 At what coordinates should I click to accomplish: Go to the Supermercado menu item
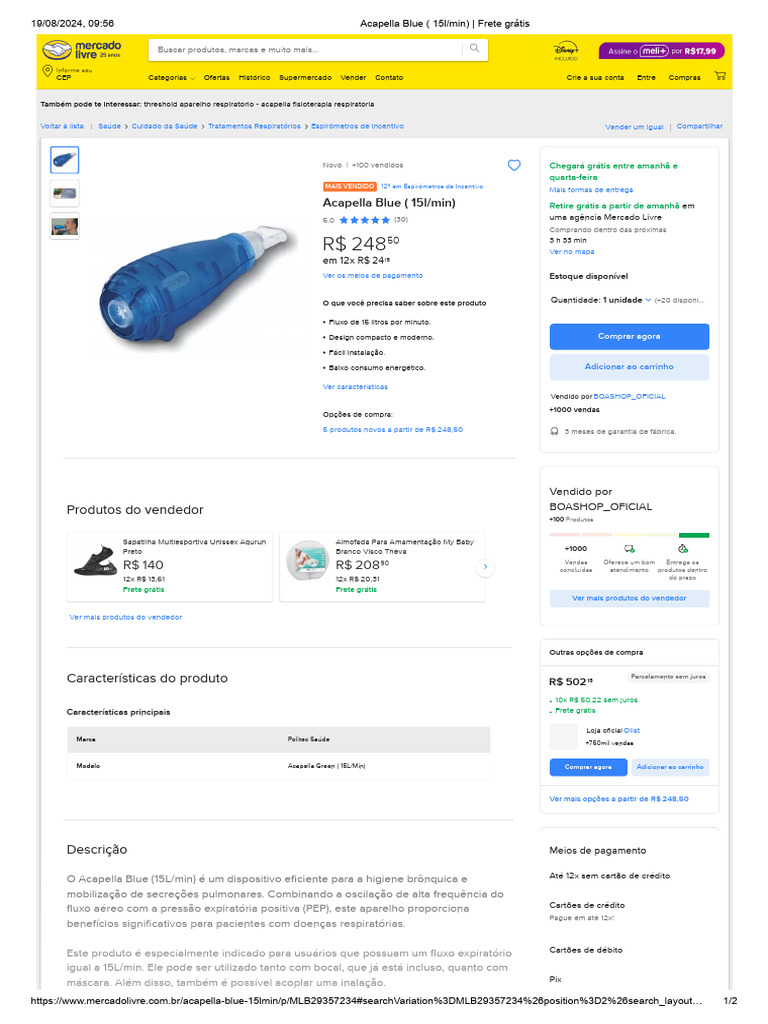tap(305, 77)
